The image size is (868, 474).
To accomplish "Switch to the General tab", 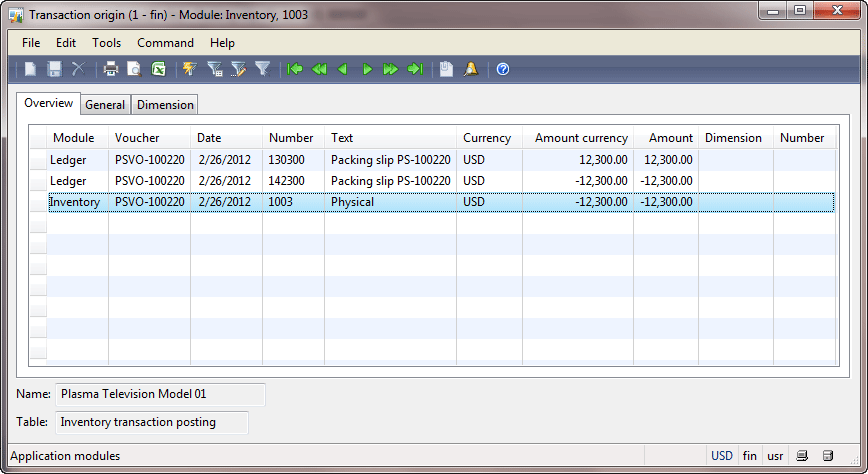I will tap(105, 105).
